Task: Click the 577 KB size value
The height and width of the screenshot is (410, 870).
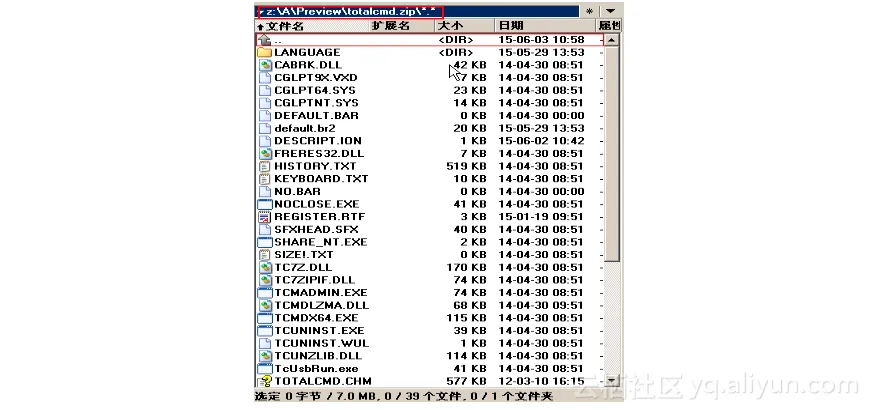Action: click(466, 382)
